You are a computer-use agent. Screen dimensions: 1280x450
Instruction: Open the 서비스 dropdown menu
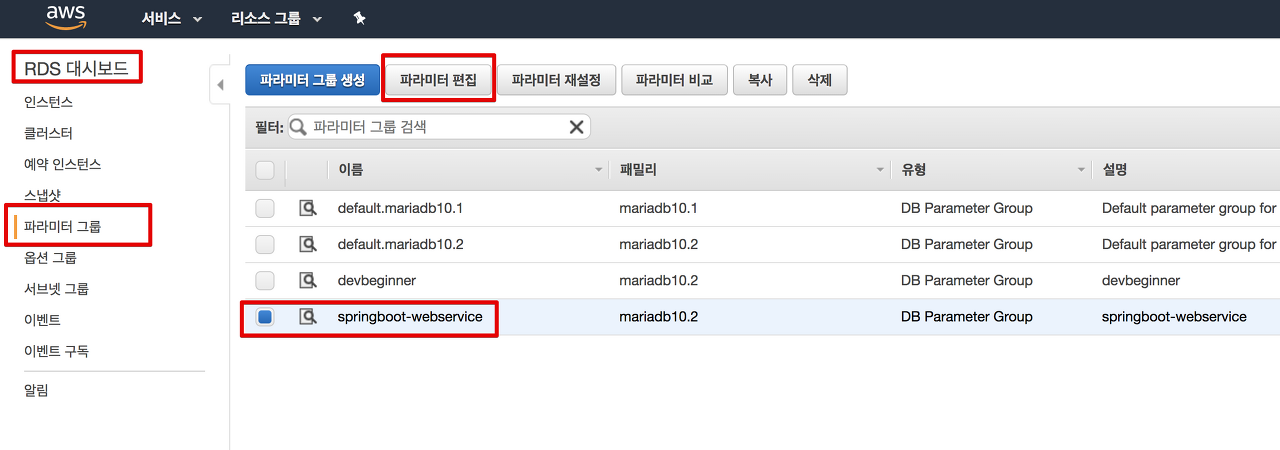point(173,19)
